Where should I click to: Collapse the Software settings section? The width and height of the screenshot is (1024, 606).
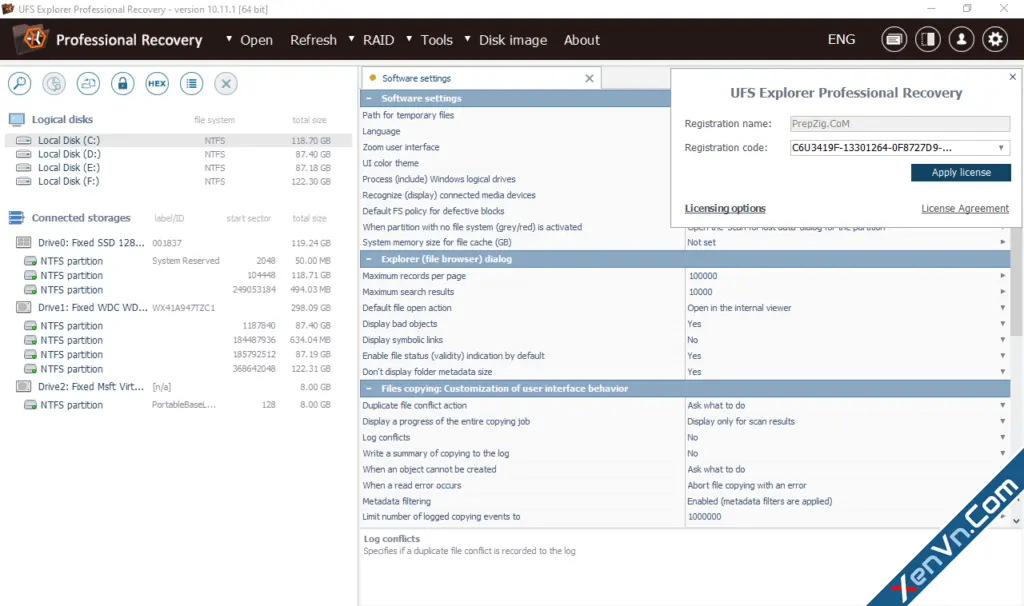(369, 99)
